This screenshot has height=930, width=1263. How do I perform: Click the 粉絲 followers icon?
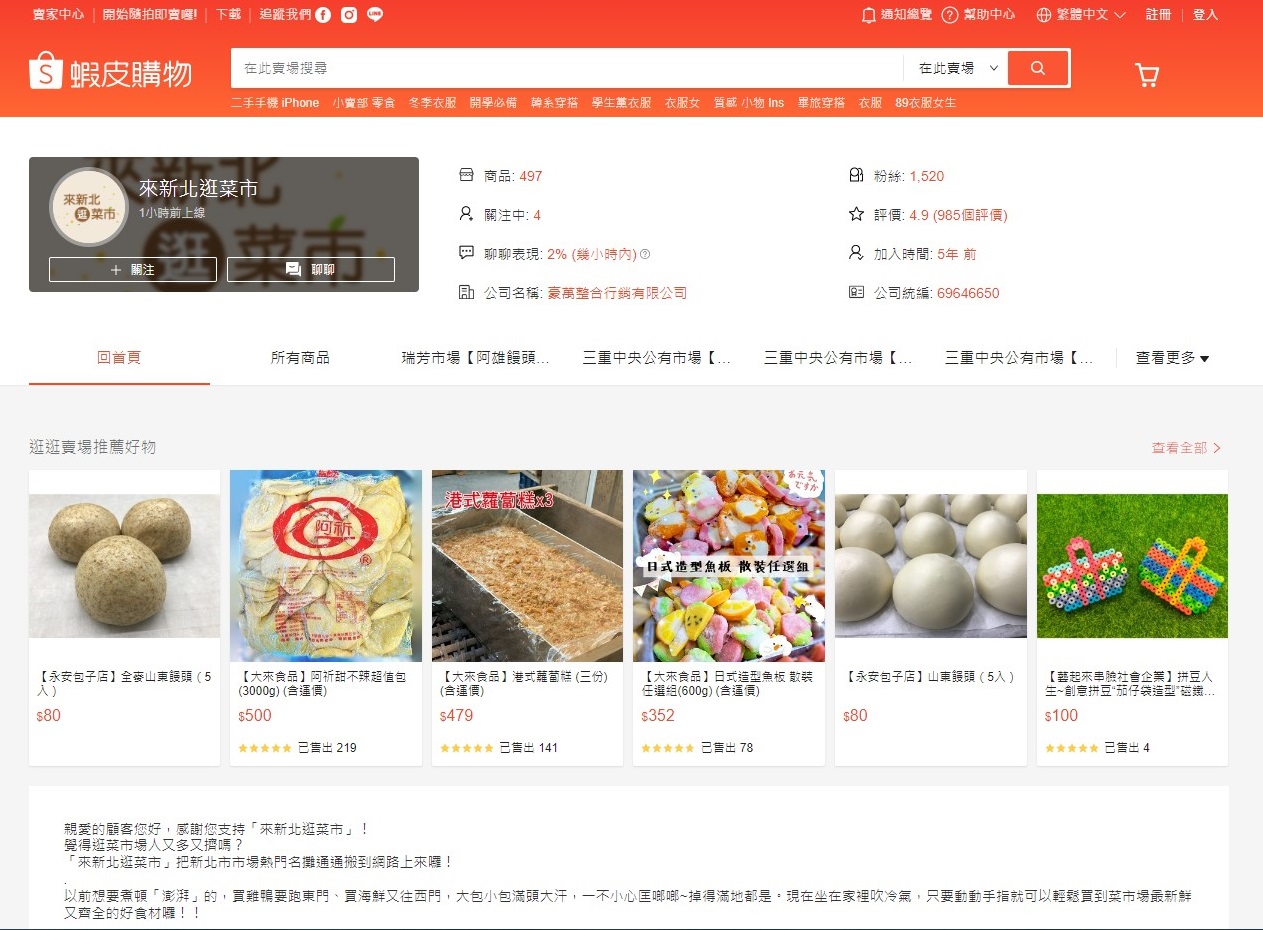[x=856, y=175]
